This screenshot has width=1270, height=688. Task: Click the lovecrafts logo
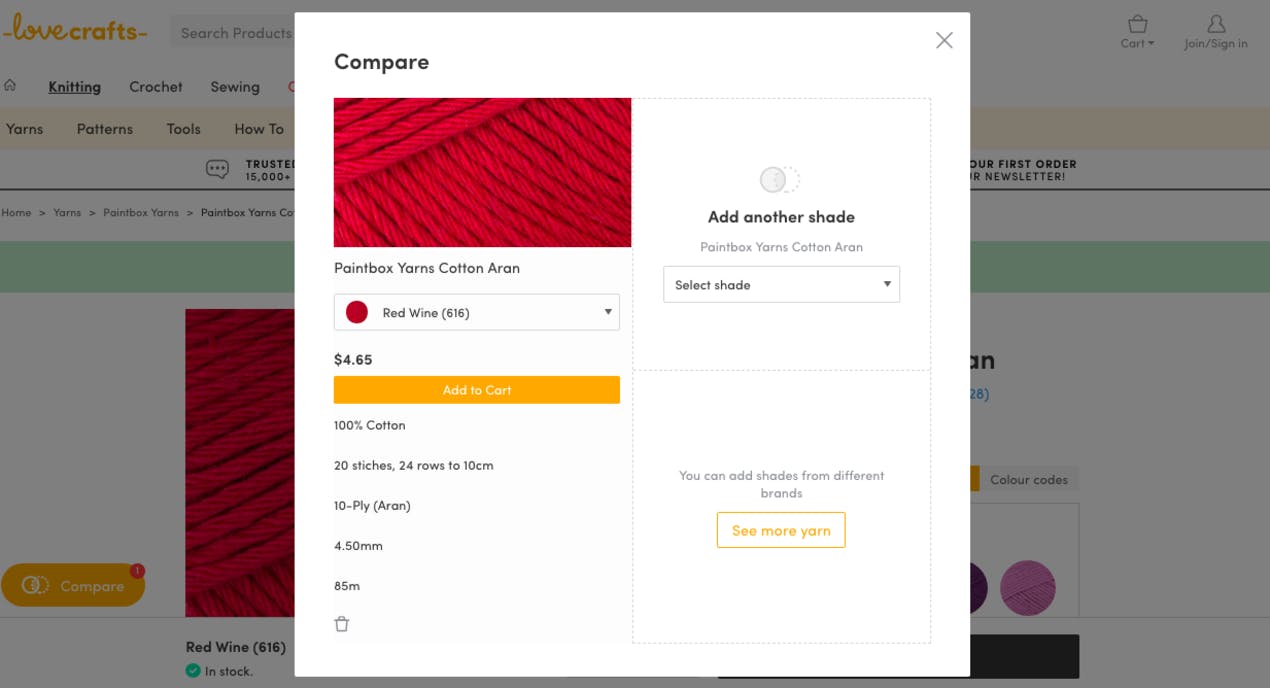coord(75,31)
